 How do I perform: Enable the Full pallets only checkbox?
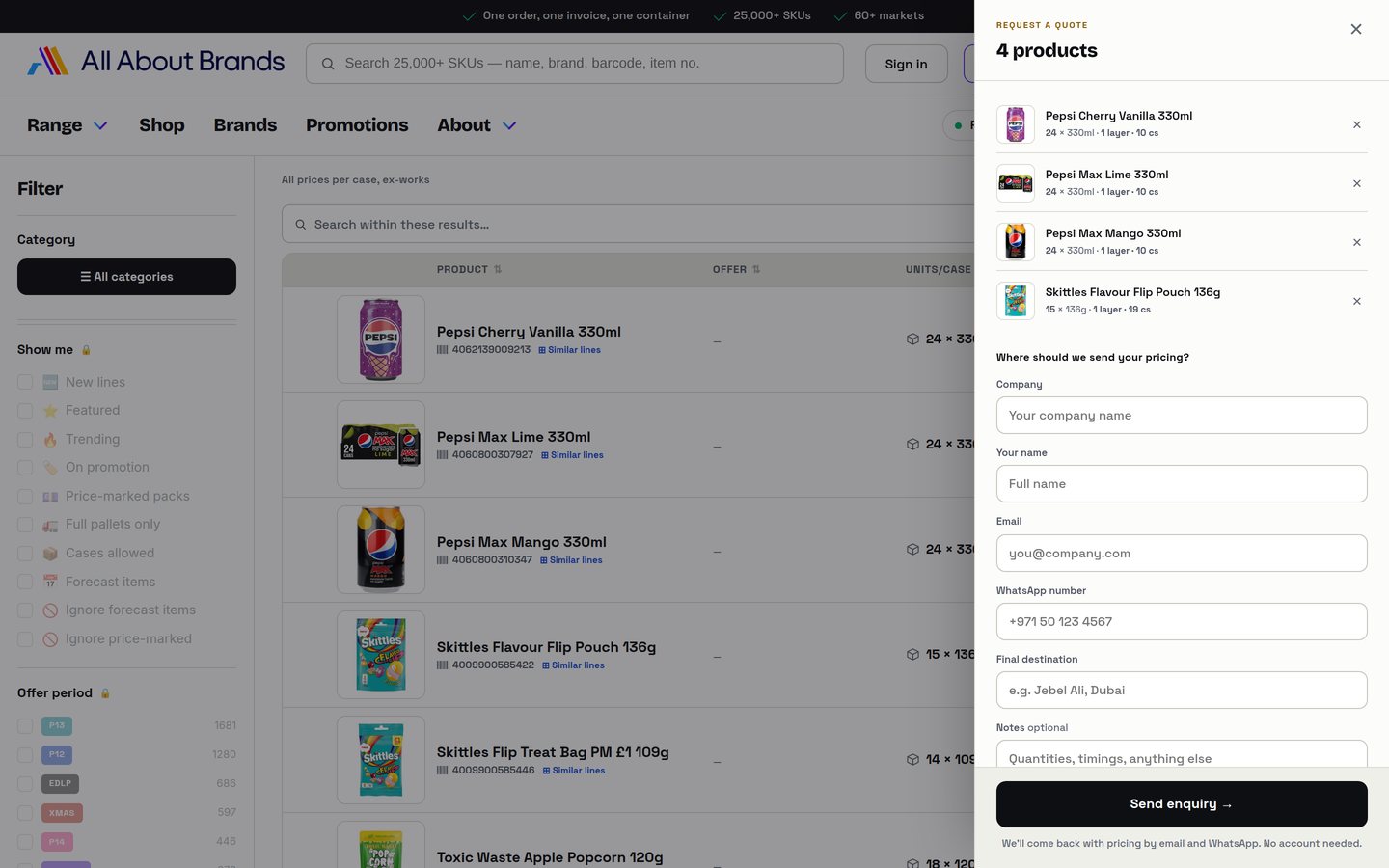pos(25,525)
